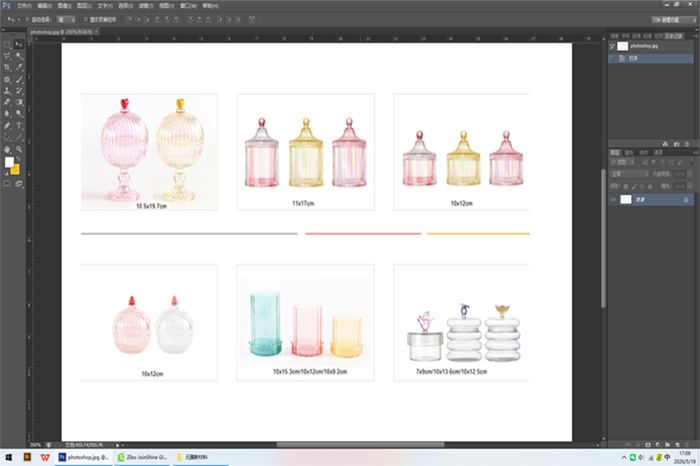Open the Filter menu

pyautogui.click(x=146, y=6)
